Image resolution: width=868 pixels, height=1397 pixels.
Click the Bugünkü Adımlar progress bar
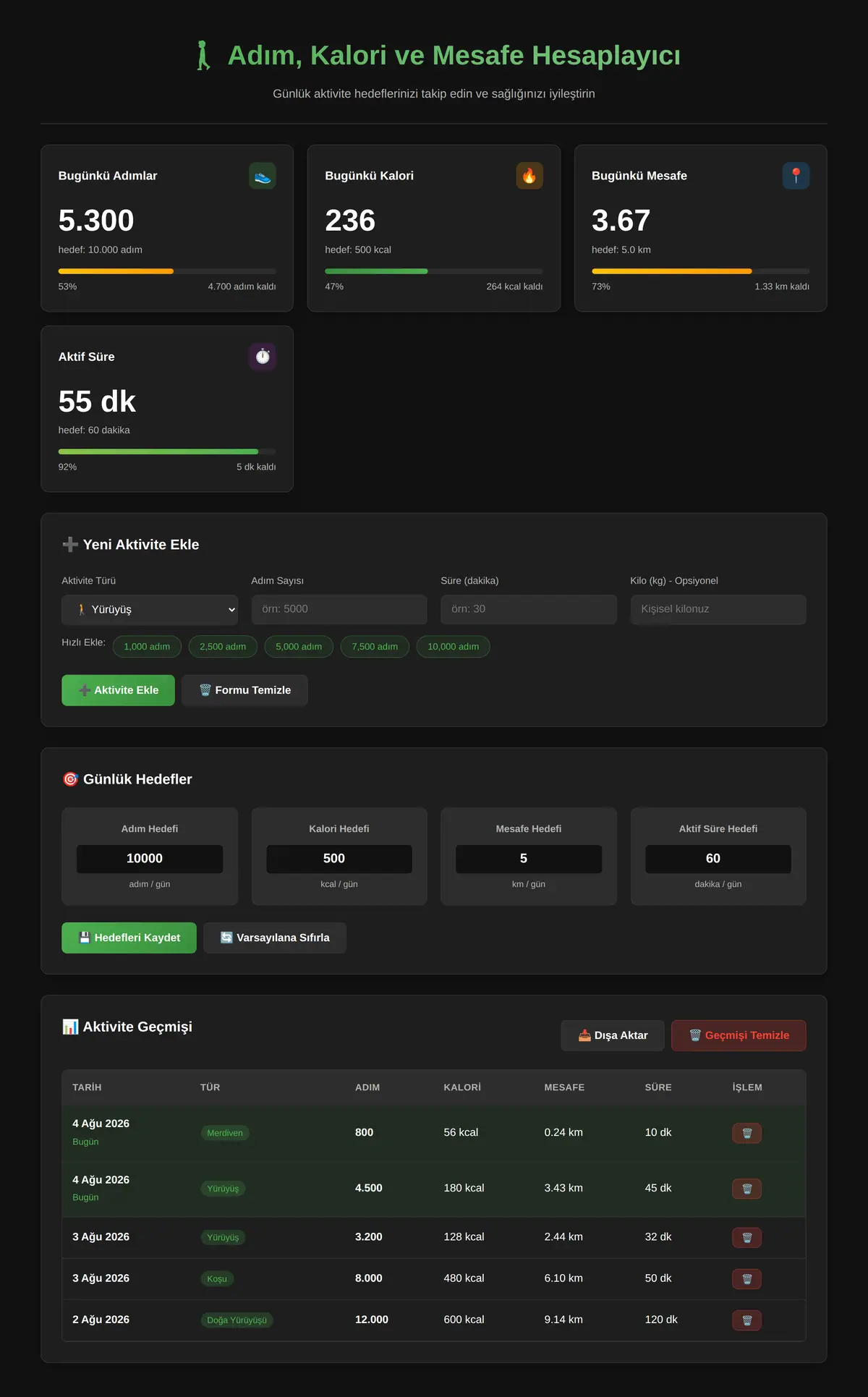167,271
